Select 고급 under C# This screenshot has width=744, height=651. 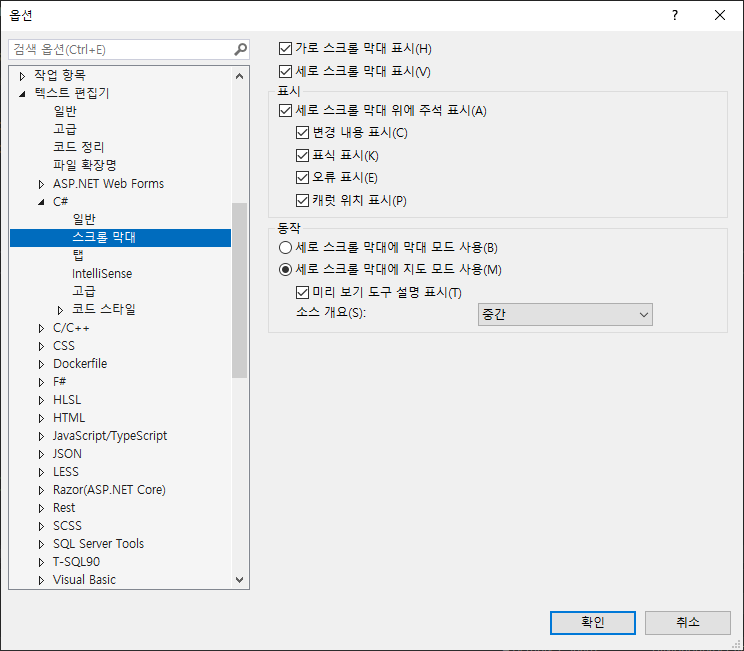(84, 291)
